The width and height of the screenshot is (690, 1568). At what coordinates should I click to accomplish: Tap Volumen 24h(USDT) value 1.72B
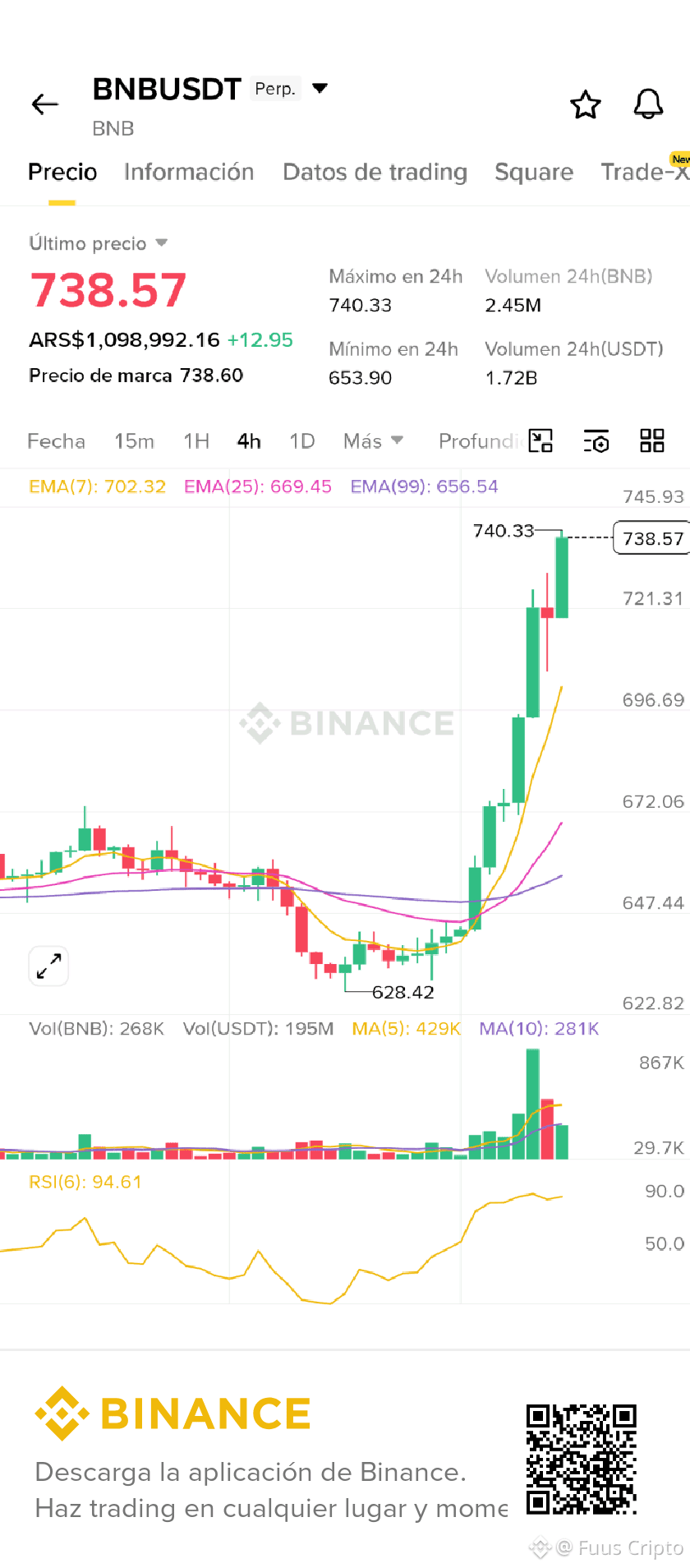[511, 378]
